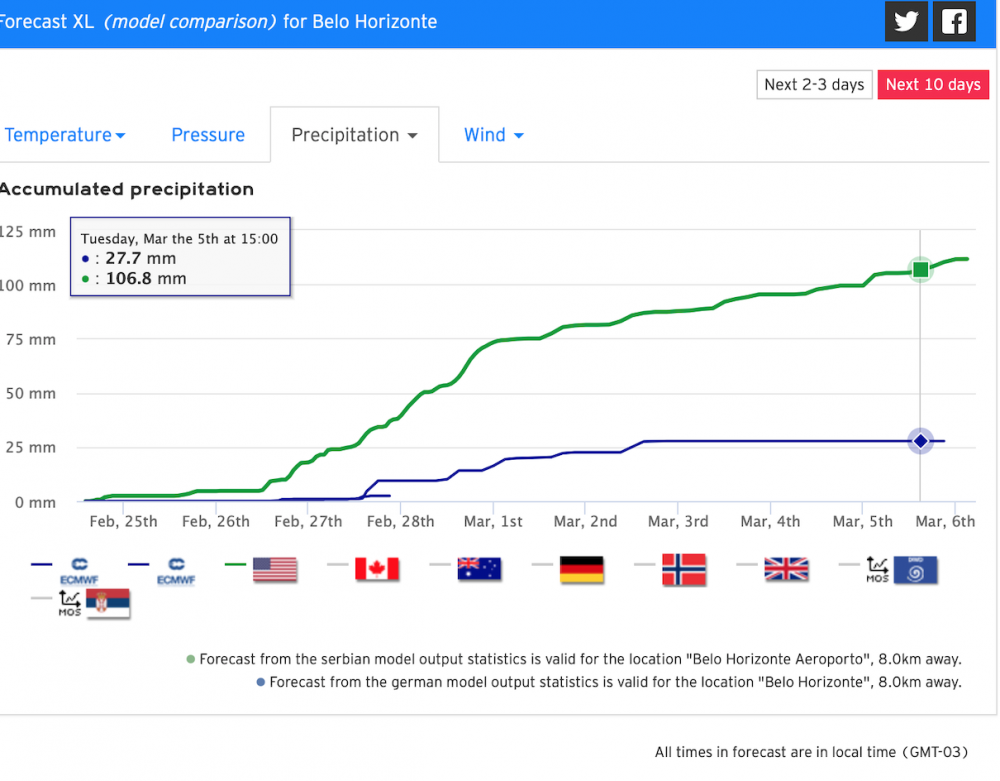Share forecast via the Facebook icon

(954, 22)
